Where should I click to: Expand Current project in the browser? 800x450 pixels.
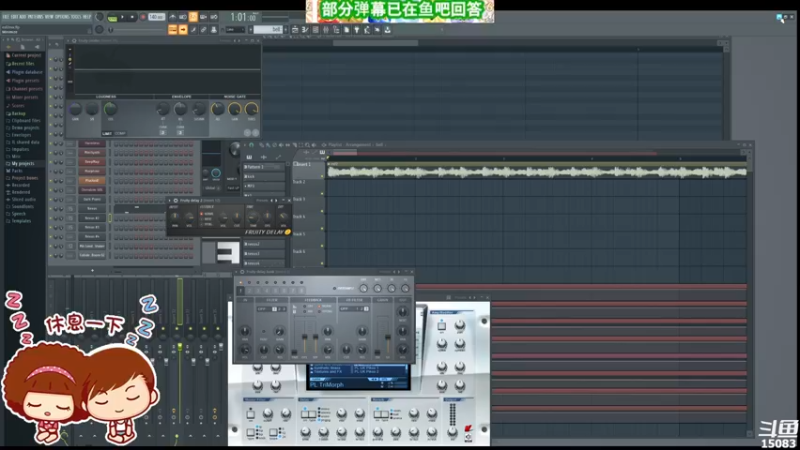click(23, 55)
